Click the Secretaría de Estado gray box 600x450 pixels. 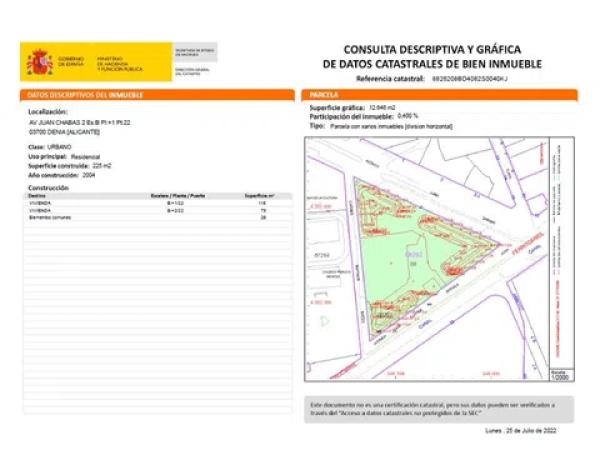(195, 53)
